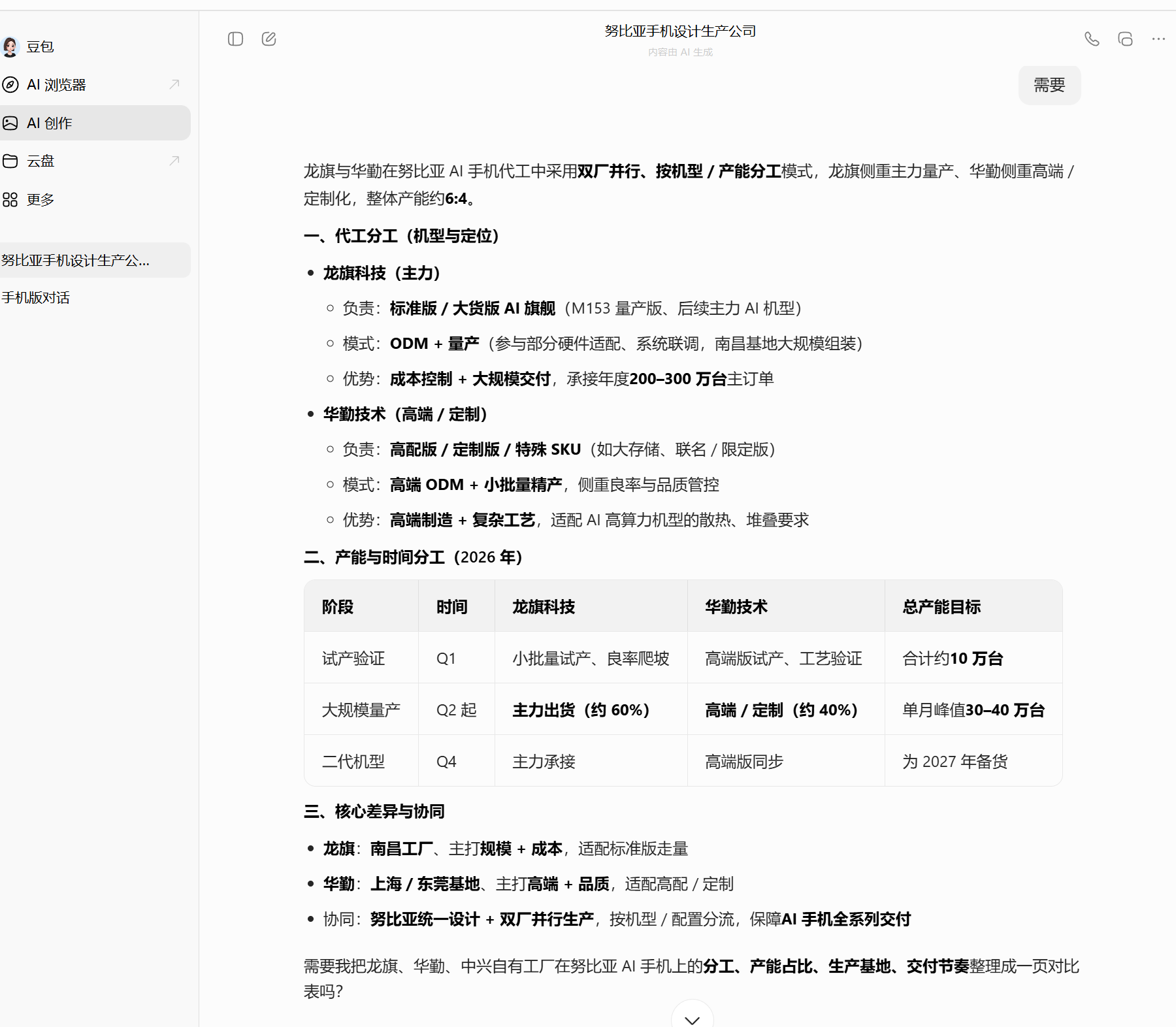Screen dimensions: 1176x1027
Task: Click the heading 三、核心差异与协同
Action: tap(374, 811)
